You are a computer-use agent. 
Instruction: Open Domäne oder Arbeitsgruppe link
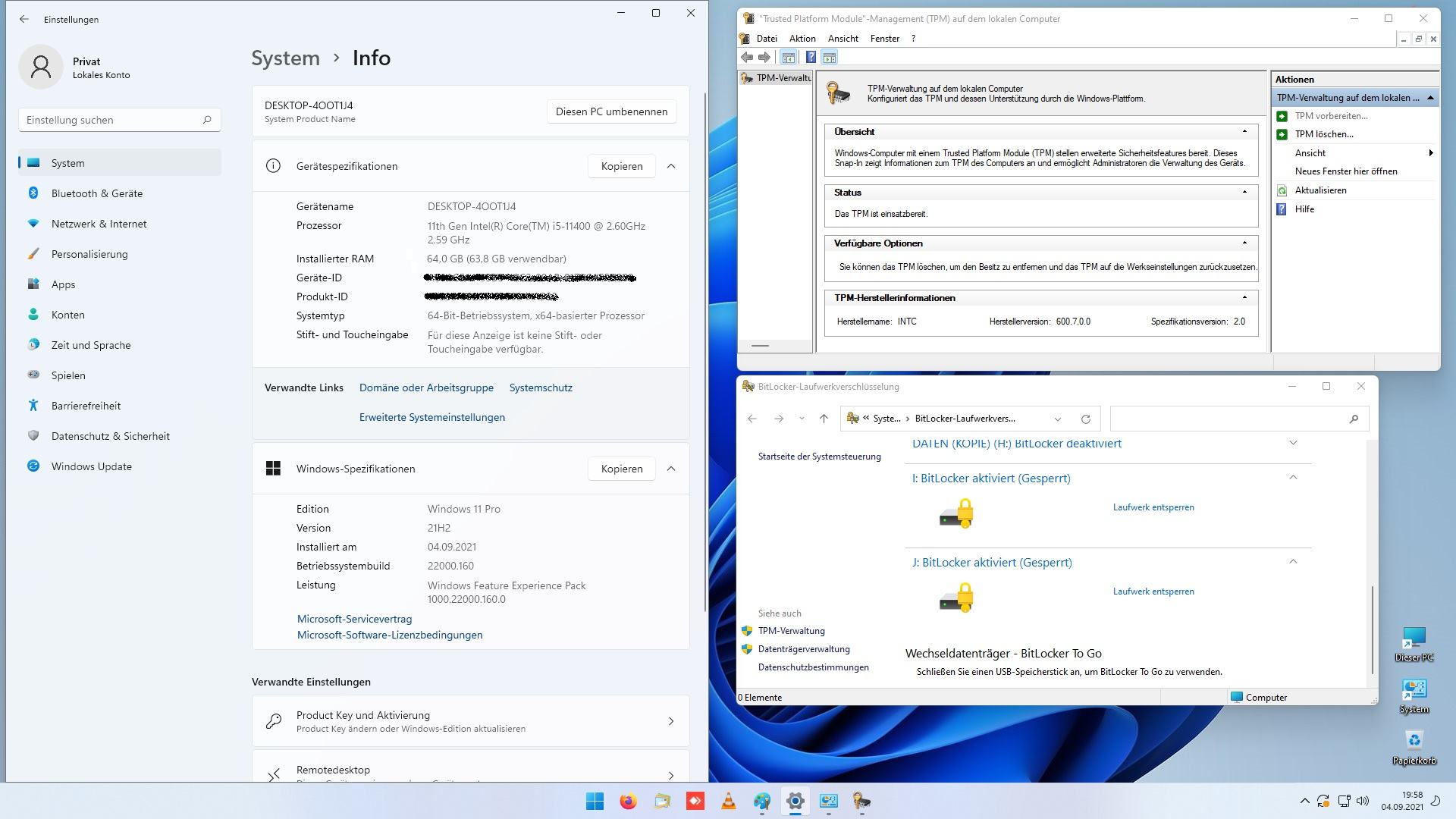pyautogui.click(x=426, y=388)
